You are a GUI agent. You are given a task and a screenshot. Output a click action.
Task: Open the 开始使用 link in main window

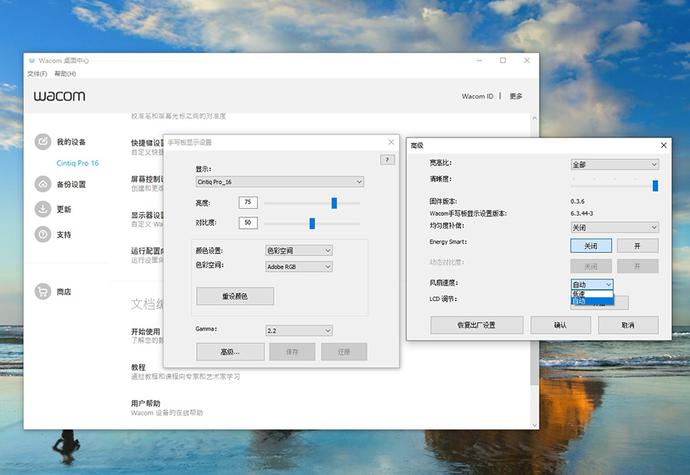146,331
